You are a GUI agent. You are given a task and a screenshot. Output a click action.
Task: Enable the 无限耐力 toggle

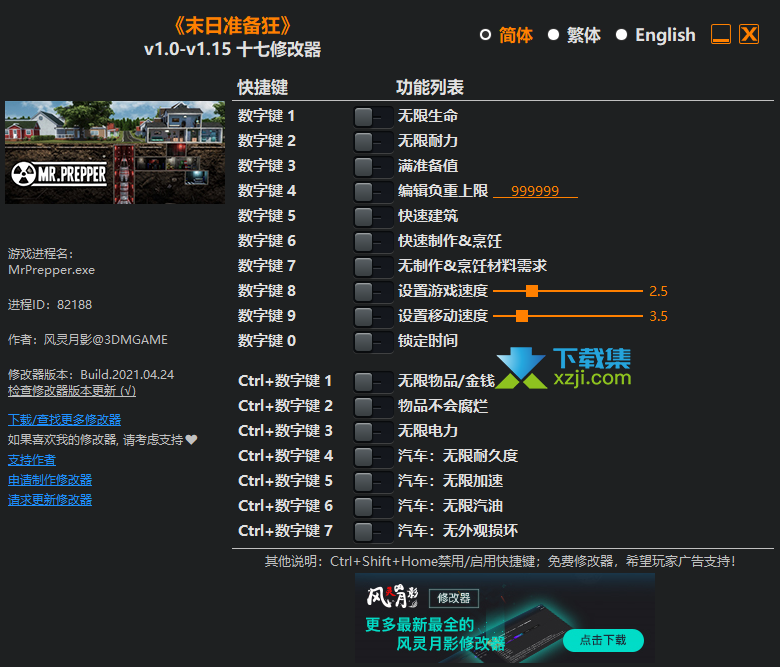click(373, 142)
